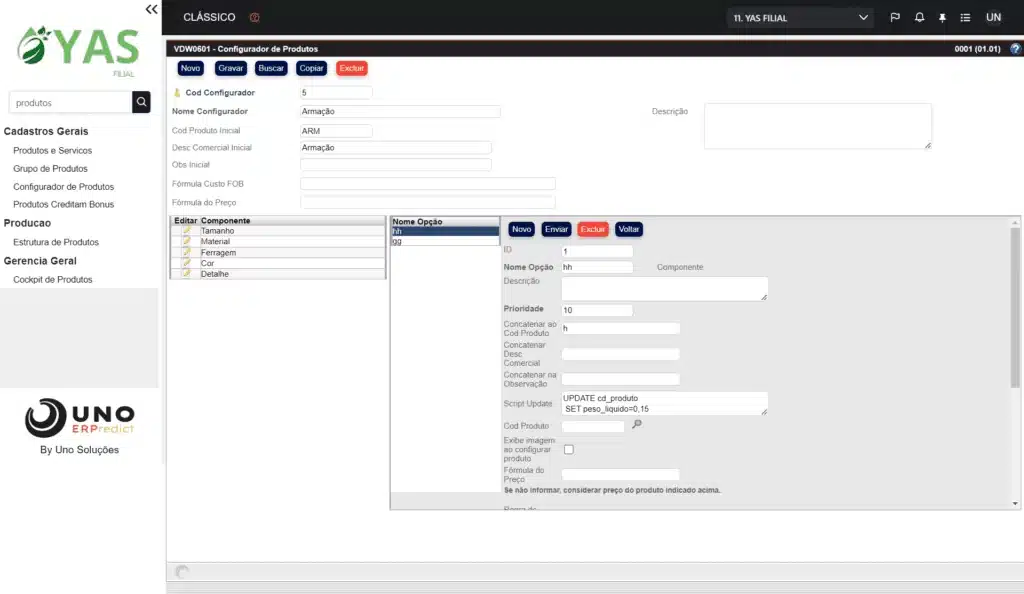
Task: Click the option panel vertical scrollbar
Action: (1014, 307)
